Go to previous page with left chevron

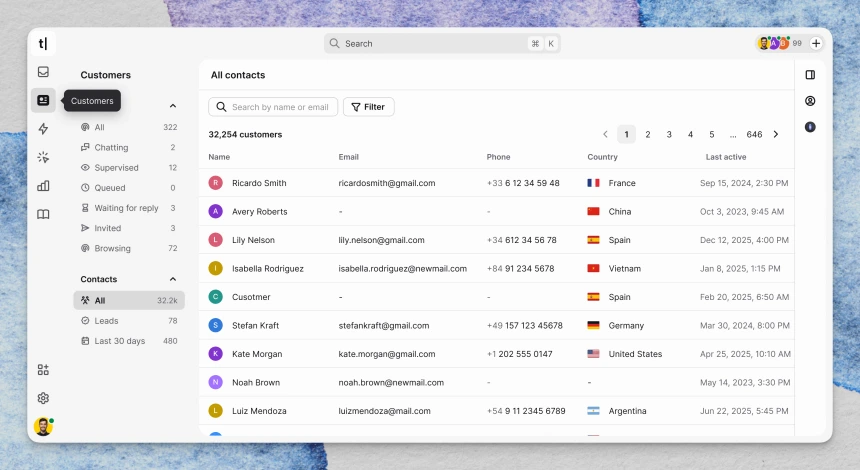point(606,134)
